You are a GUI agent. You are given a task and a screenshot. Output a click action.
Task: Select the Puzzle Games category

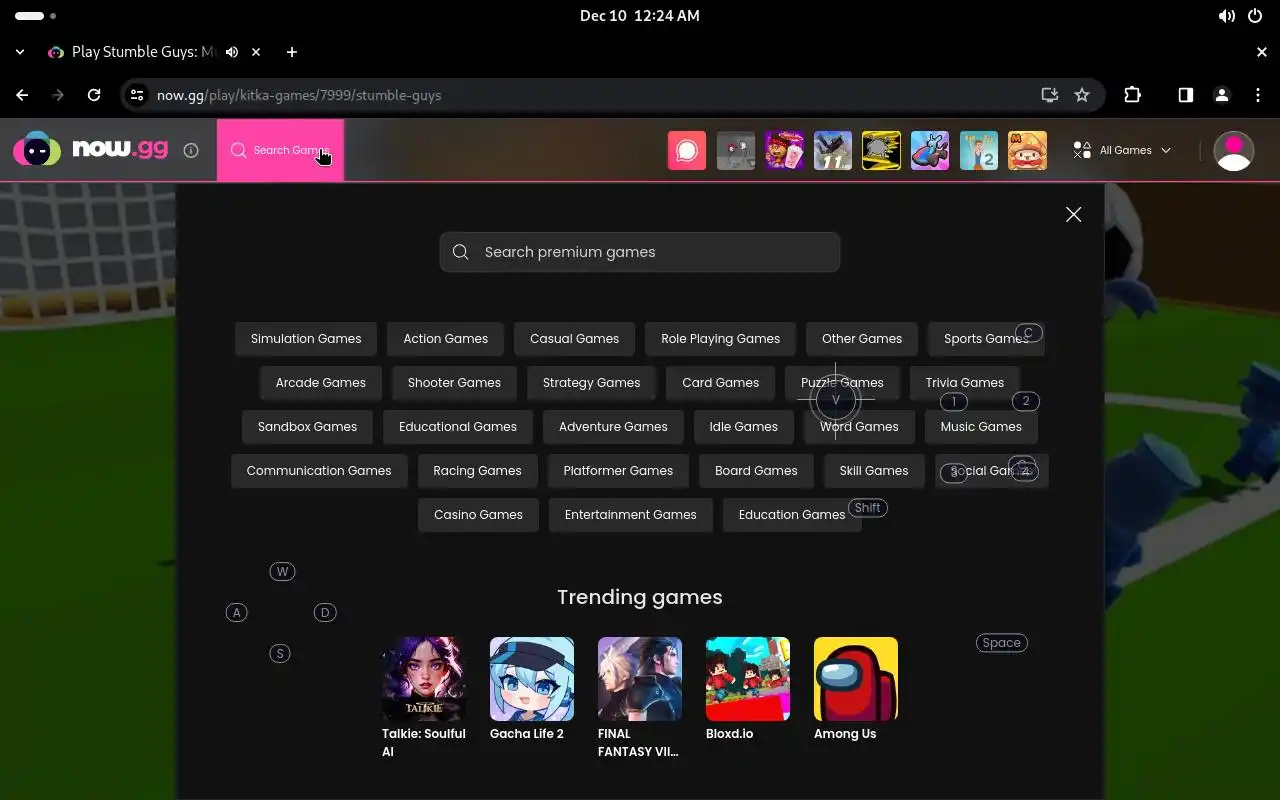click(842, 382)
